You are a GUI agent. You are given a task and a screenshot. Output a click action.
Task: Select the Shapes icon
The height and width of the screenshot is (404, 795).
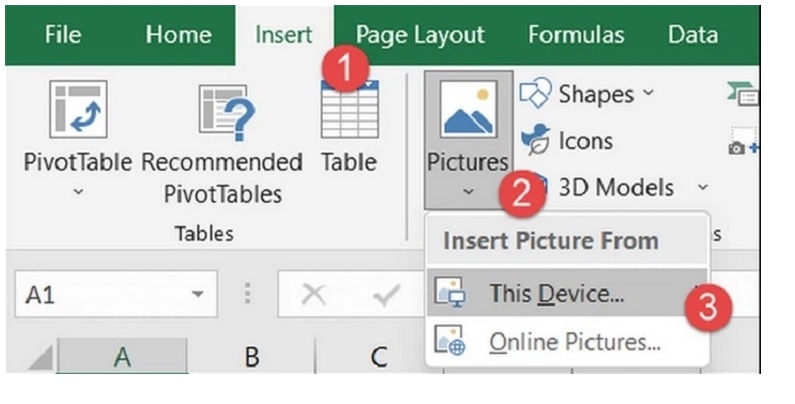pyautogui.click(x=537, y=94)
